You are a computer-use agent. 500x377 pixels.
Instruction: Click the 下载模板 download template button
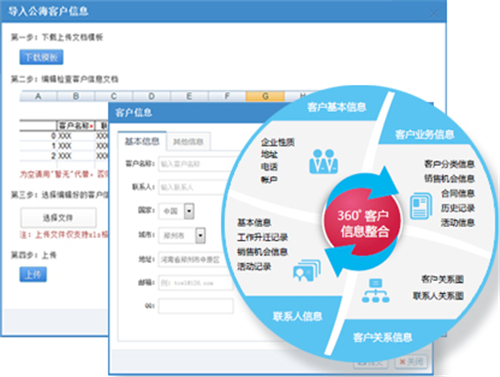(x=41, y=57)
